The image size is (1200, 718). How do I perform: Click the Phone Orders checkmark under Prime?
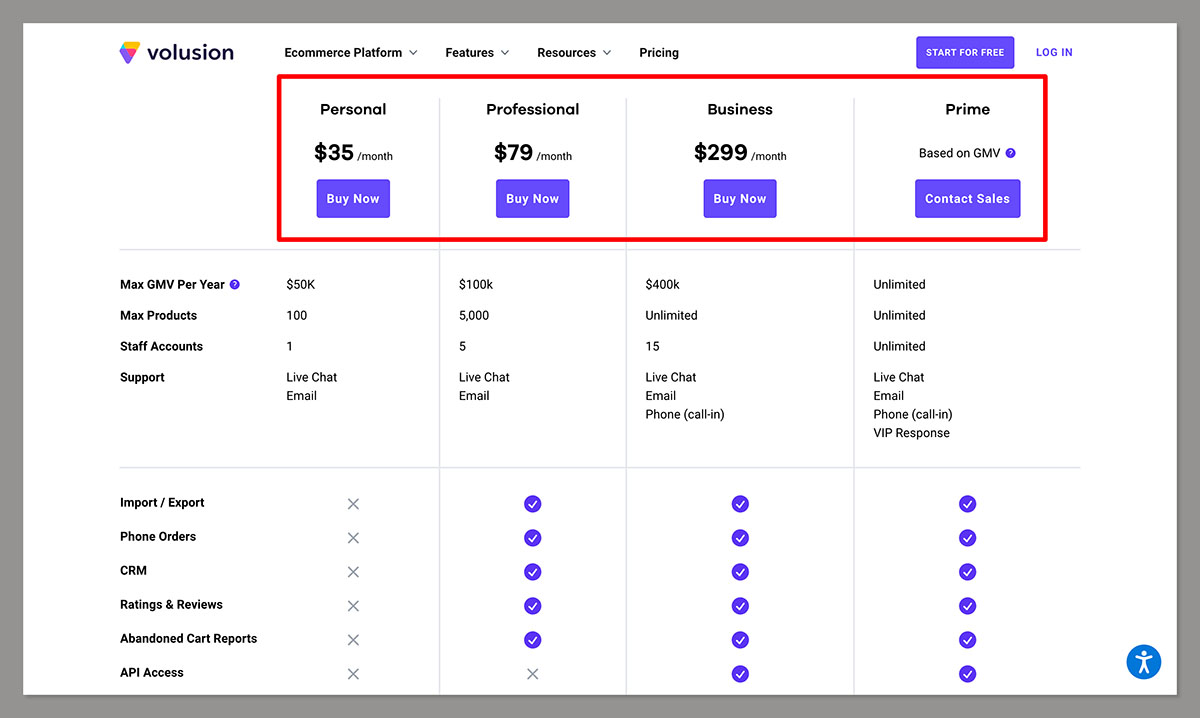(x=967, y=537)
